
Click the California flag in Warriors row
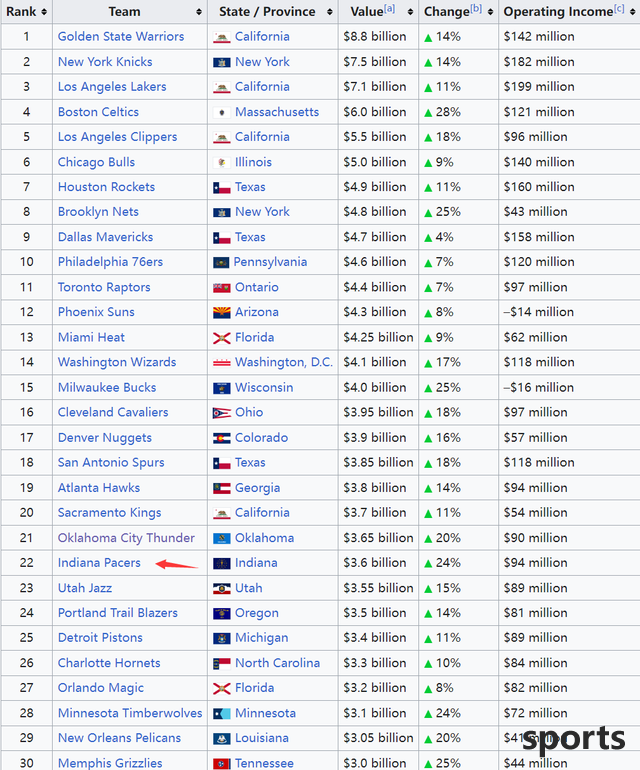(222, 37)
